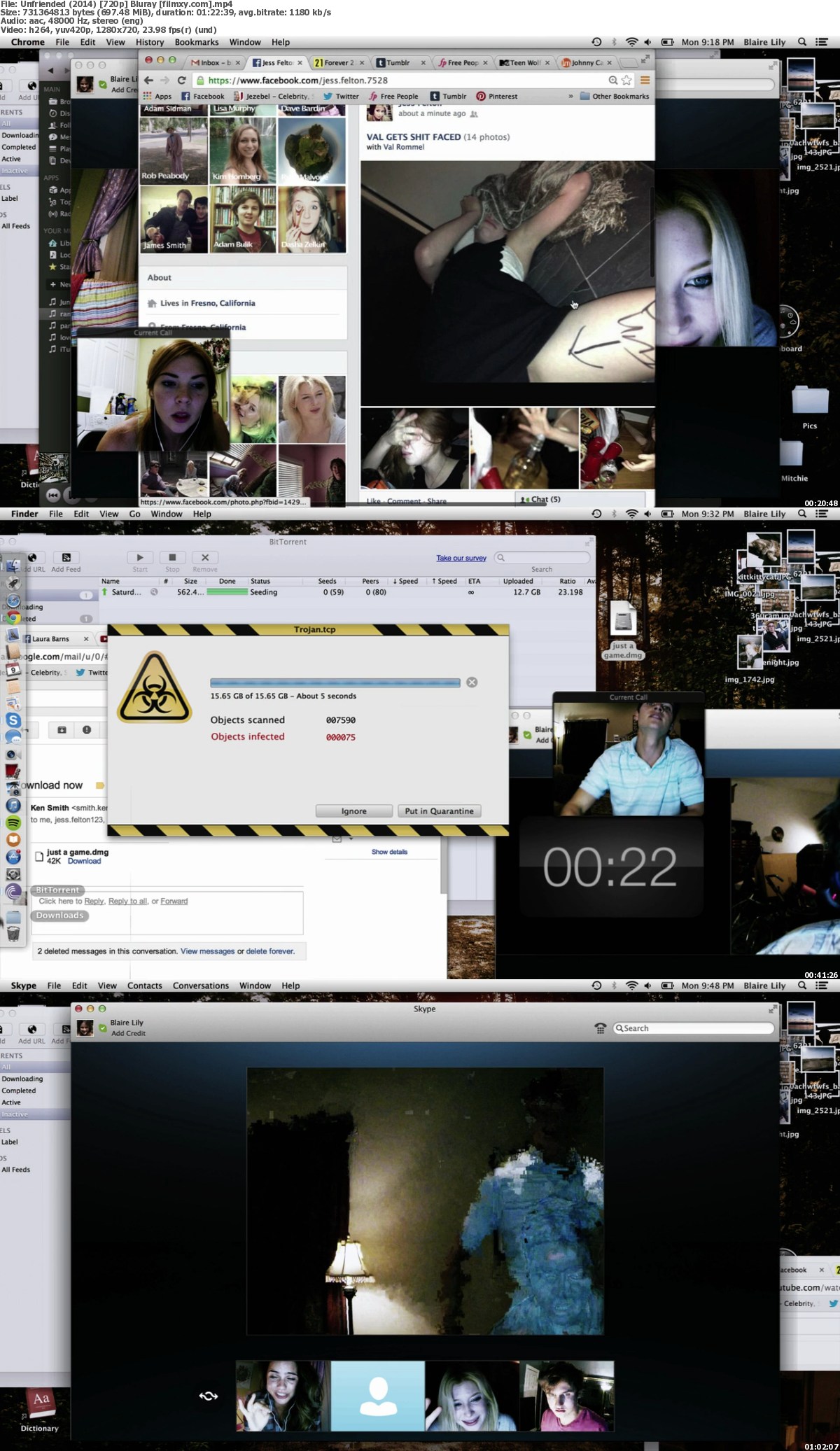Open Chrome's orange hamburger menu icon
The image size is (840, 1451).
coord(645,80)
